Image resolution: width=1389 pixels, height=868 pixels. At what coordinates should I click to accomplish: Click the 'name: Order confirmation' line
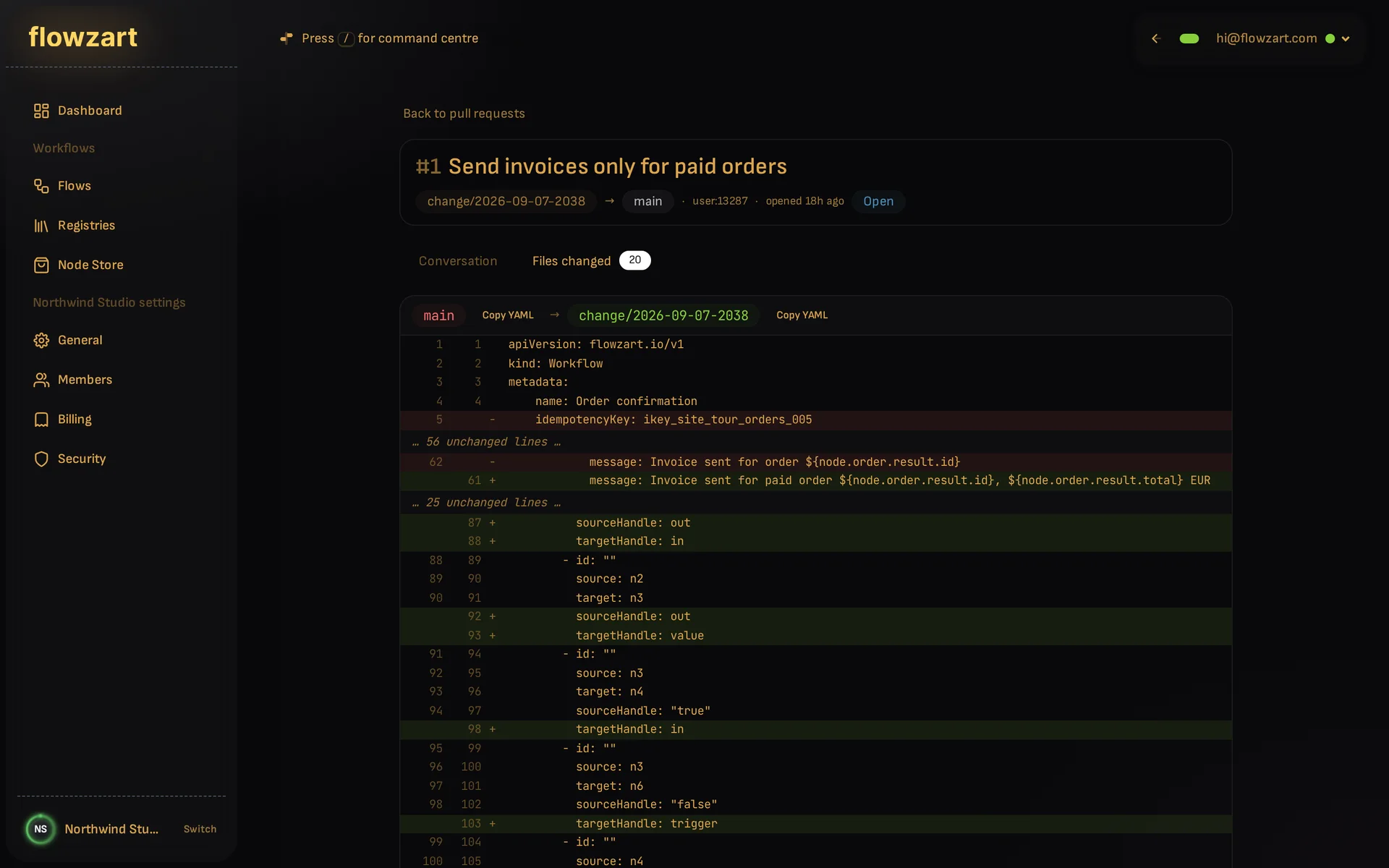[816, 401]
